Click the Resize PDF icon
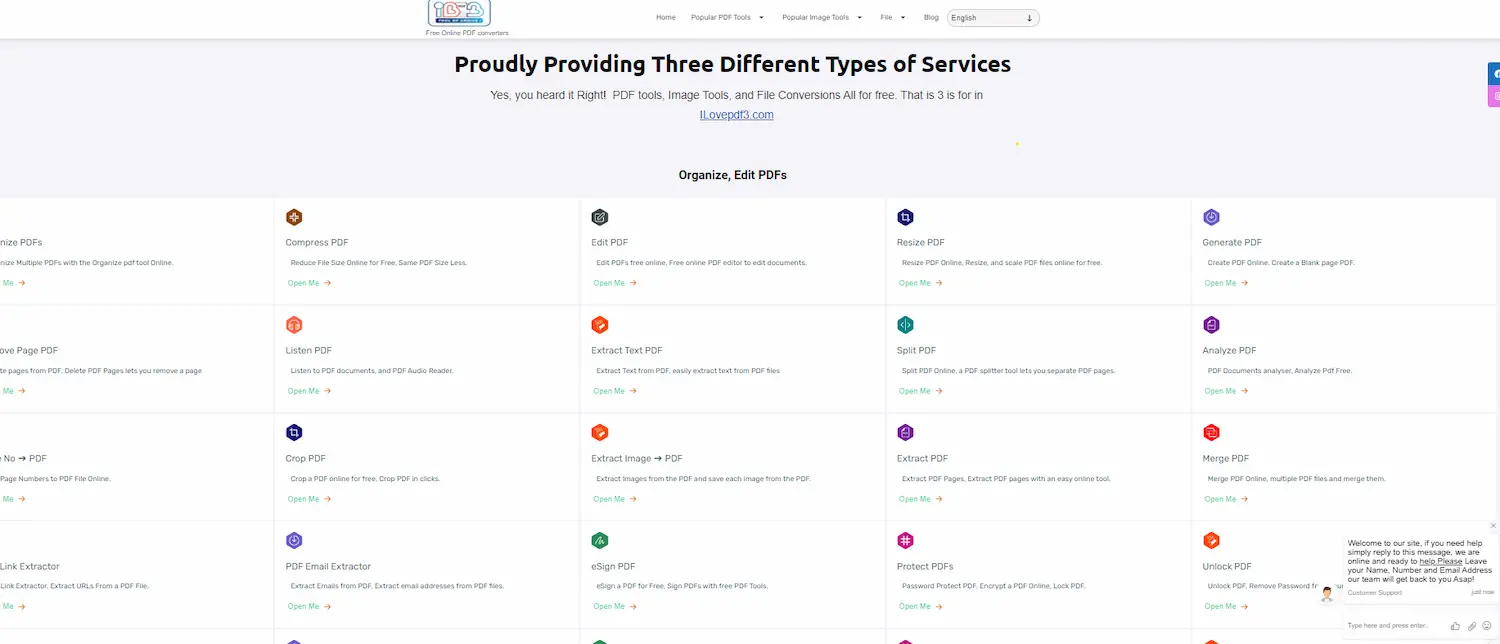This screenshot has height=644, width=1500. tap(905, 217)
